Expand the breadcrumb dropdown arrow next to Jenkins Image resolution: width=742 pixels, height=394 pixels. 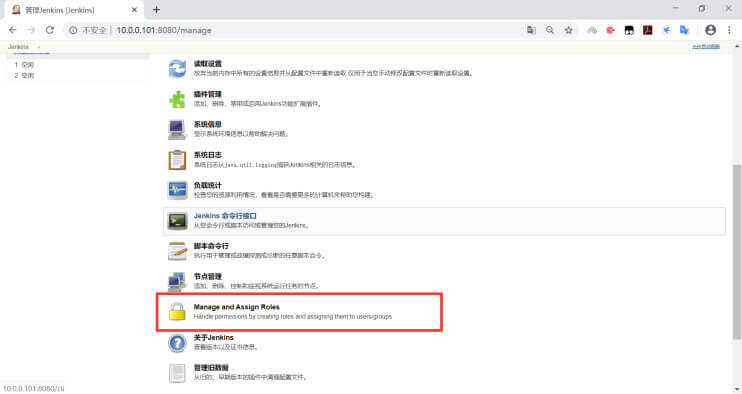click(39, 47)
